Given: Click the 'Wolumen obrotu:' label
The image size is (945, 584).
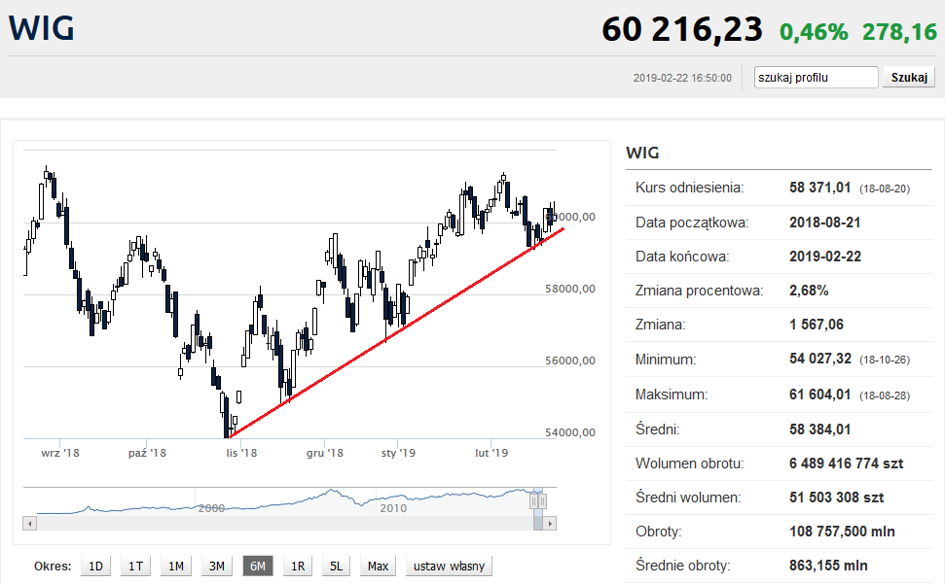Looking at the screenshot, I should (x=689, y=463).
